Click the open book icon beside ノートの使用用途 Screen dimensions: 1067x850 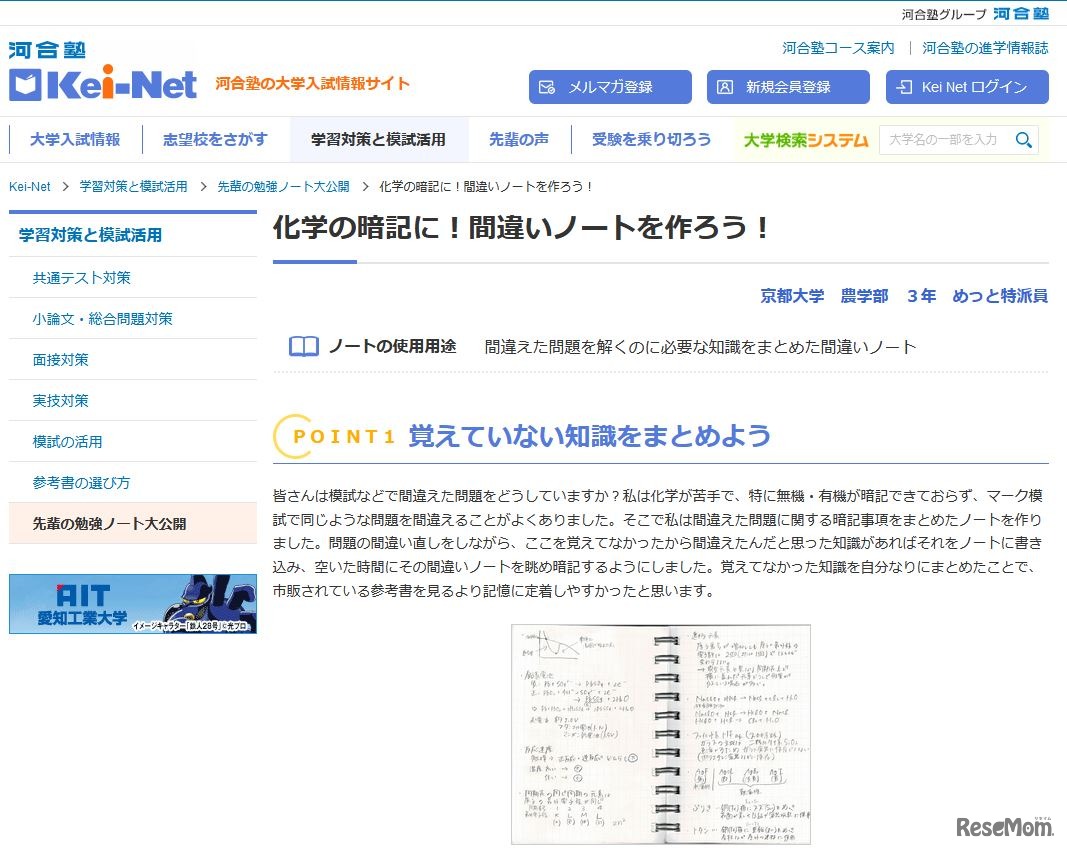coord(303,345)
